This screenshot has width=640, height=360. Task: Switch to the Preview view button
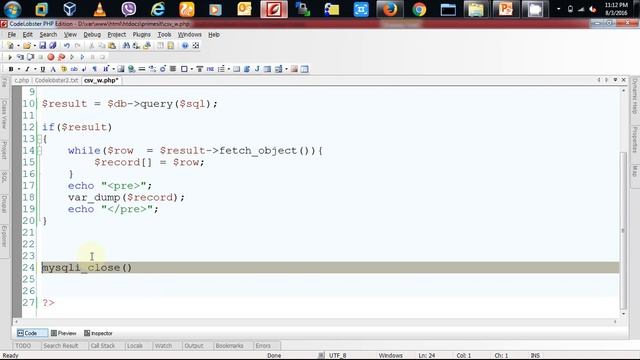click(64, 333)
